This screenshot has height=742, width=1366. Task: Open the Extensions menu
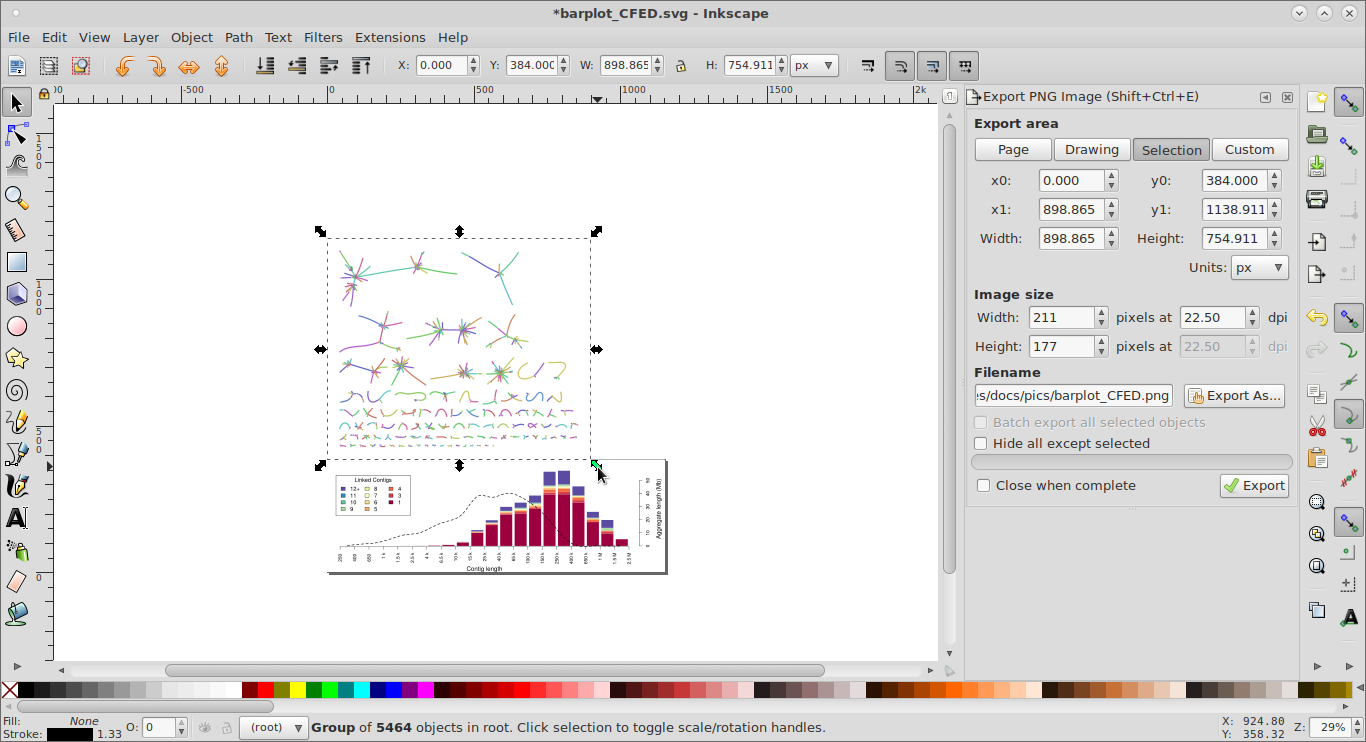point(390,37)
